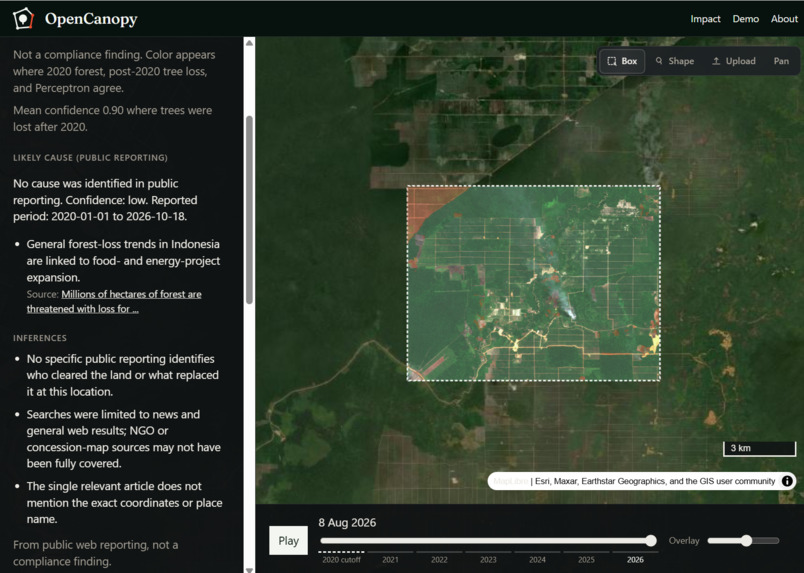Image resolution: width=804 pixels, height=573 pixels.
Task: Jump to 2026 on the timeline
Action: [635, 559]
